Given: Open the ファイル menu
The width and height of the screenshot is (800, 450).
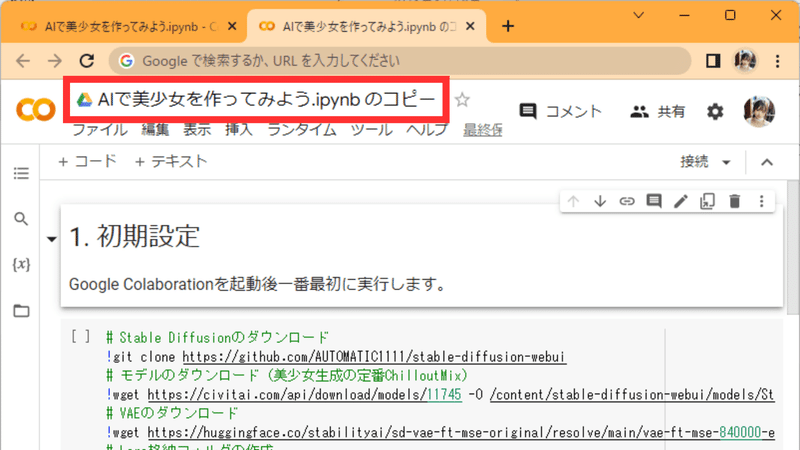Looking at the screenshot, I should (100, 130).
